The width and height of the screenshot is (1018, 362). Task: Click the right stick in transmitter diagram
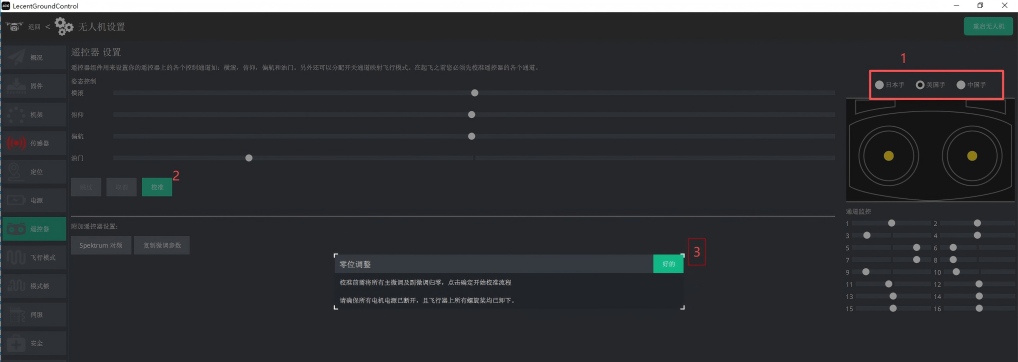(972, 156)
